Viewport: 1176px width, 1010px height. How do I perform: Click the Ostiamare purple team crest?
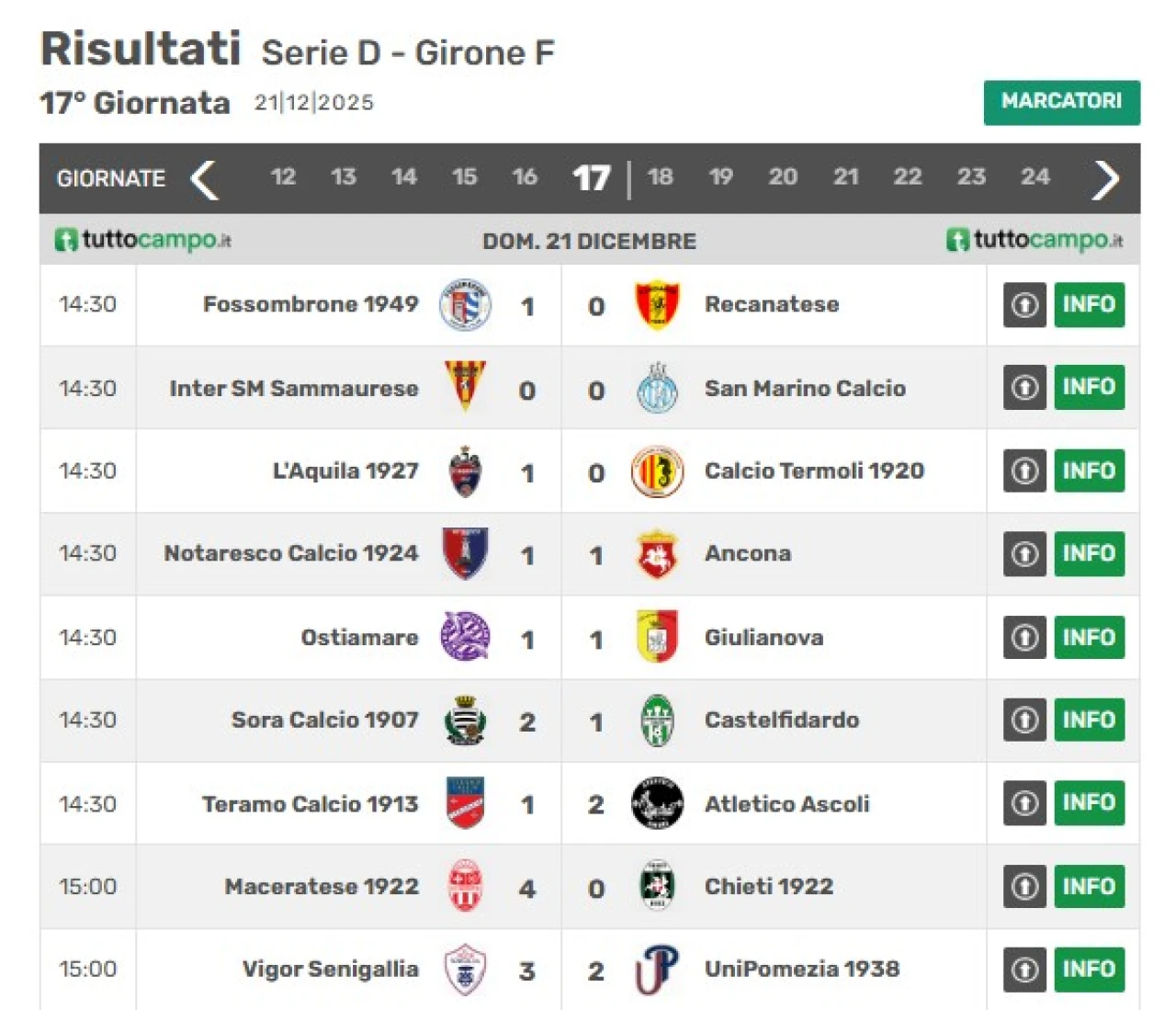tap(465, 637)
